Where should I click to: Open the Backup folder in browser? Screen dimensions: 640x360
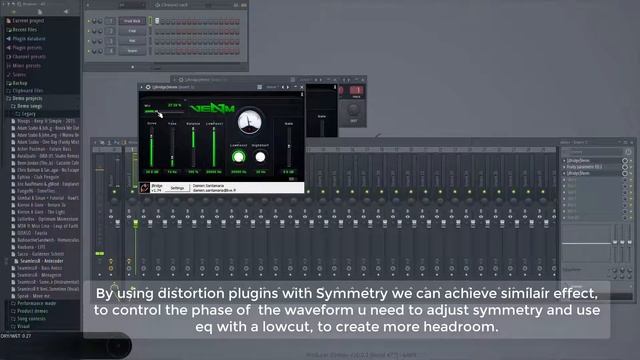(x=17, y=83)
